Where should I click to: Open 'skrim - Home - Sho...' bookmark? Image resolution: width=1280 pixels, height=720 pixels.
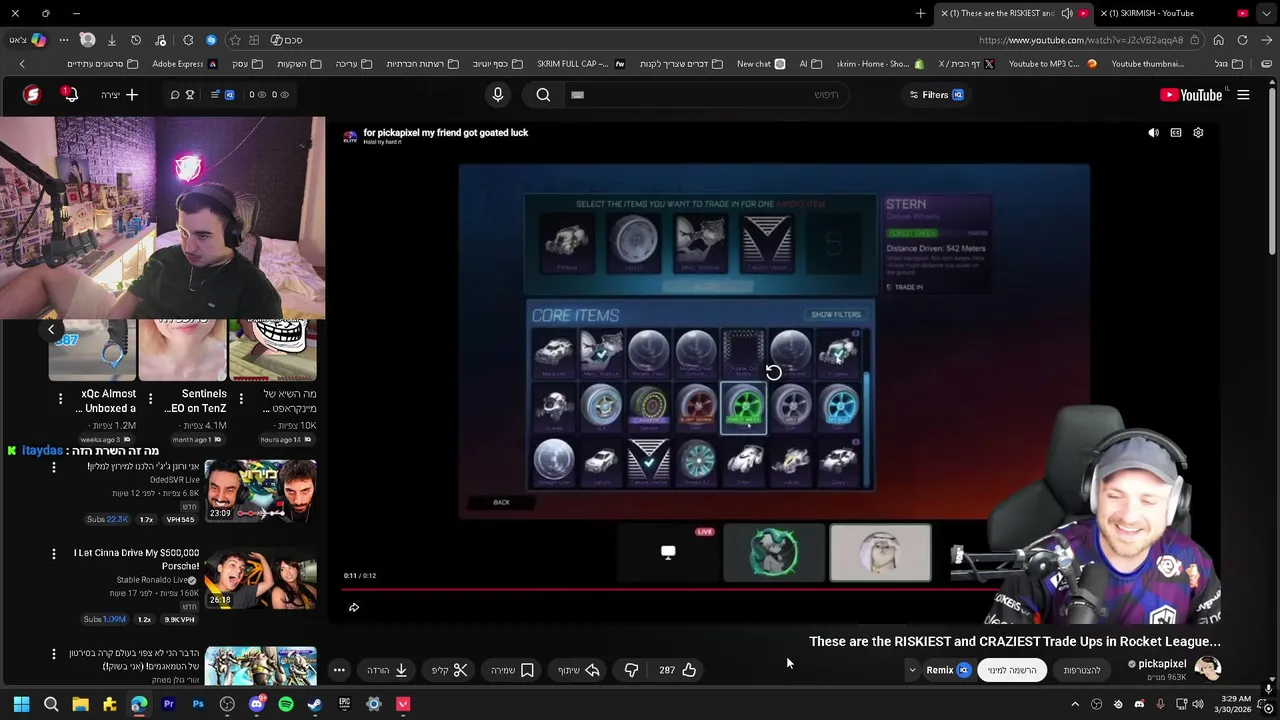click(880, 64)
